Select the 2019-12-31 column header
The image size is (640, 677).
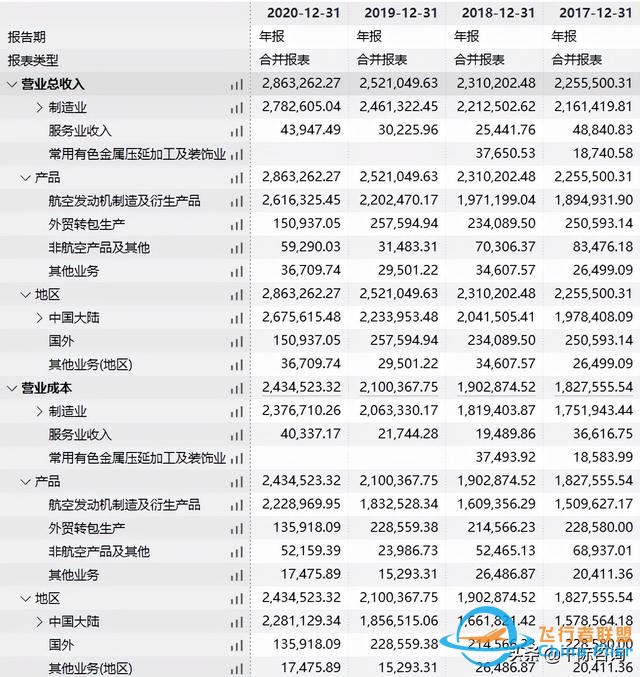401,13
